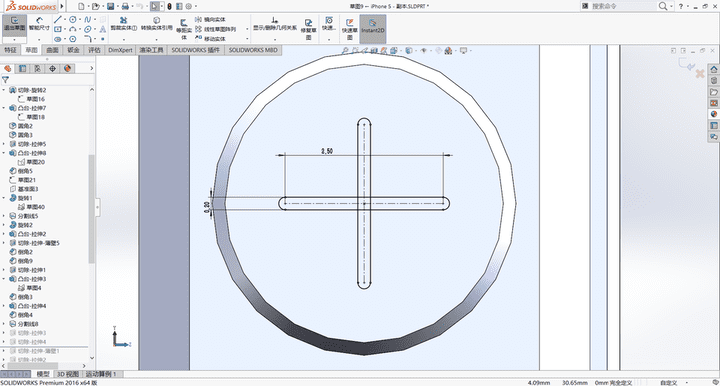This screenshot has width=720, height=386.
Task: Choose the Circle sketch tool
Action: click(73, 19)
